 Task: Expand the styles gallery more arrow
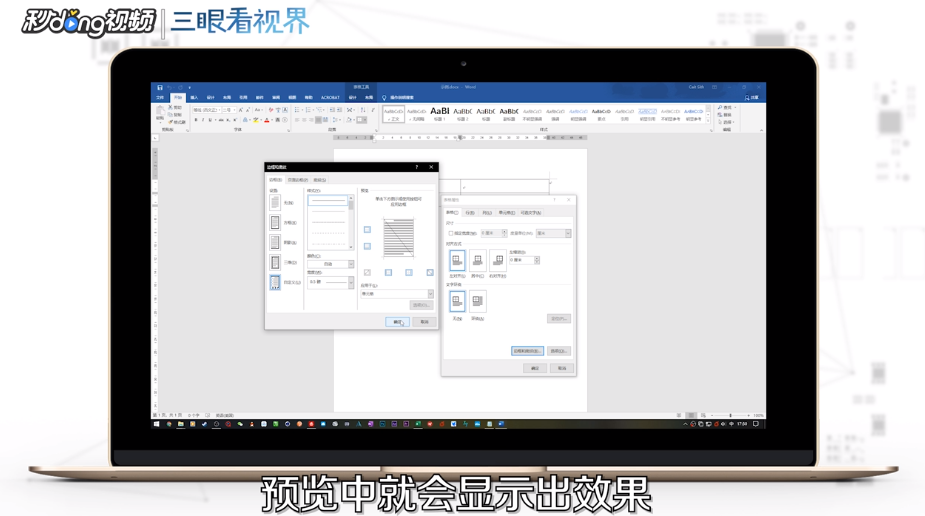point(708,120)
